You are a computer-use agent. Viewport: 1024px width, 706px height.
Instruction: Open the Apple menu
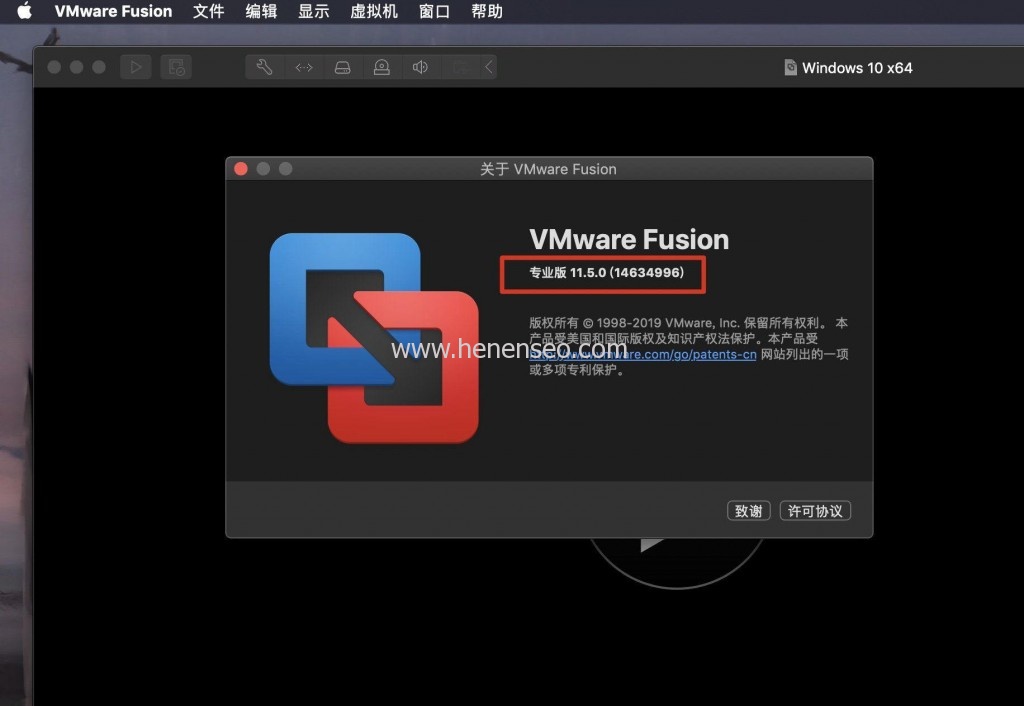point(24,12)
